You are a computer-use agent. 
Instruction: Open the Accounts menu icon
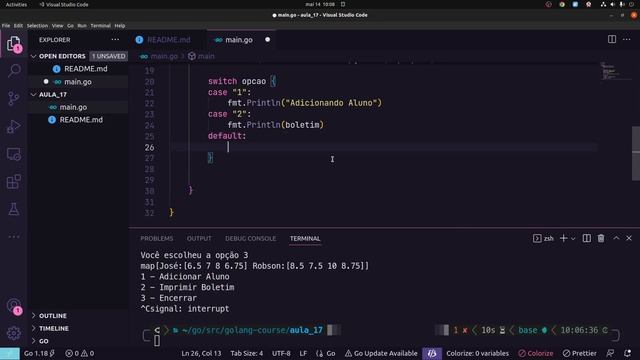click(x=13, y=306)
